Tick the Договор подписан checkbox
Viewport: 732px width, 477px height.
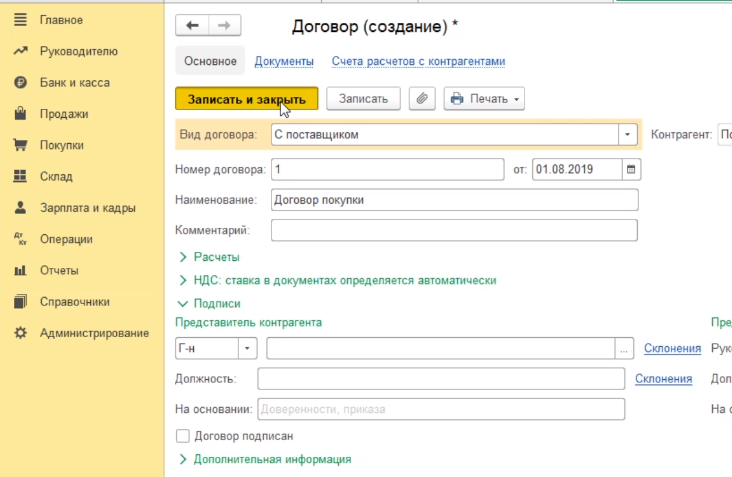click(x=182, y=436)
